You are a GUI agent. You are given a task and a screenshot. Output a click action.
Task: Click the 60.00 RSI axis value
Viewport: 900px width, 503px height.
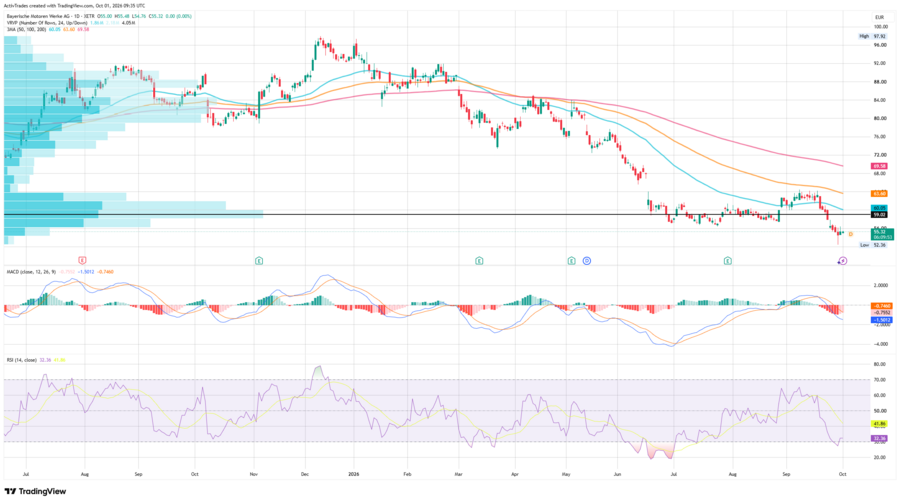point(880,395)
